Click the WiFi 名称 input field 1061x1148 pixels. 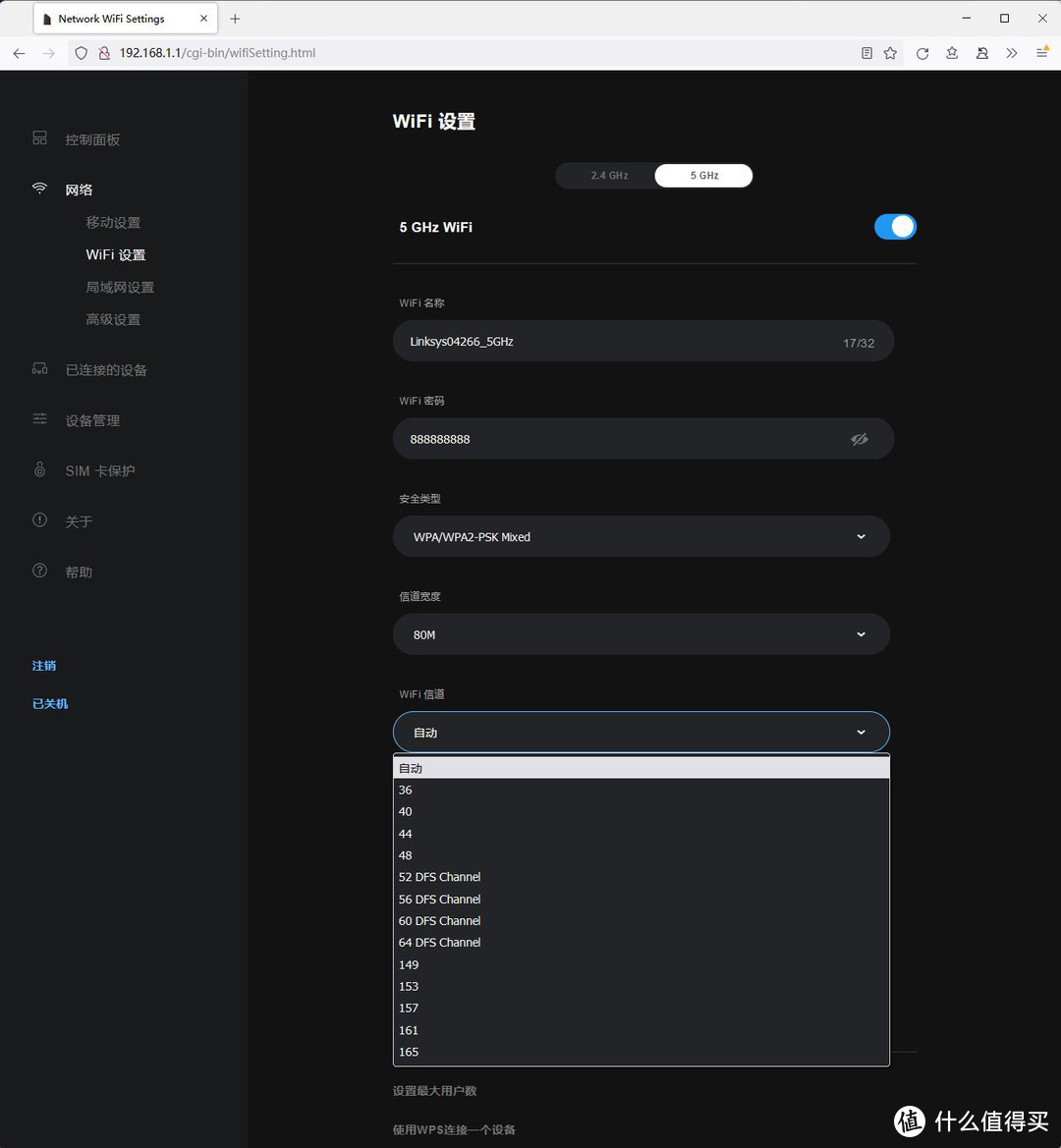click(619, 342)
